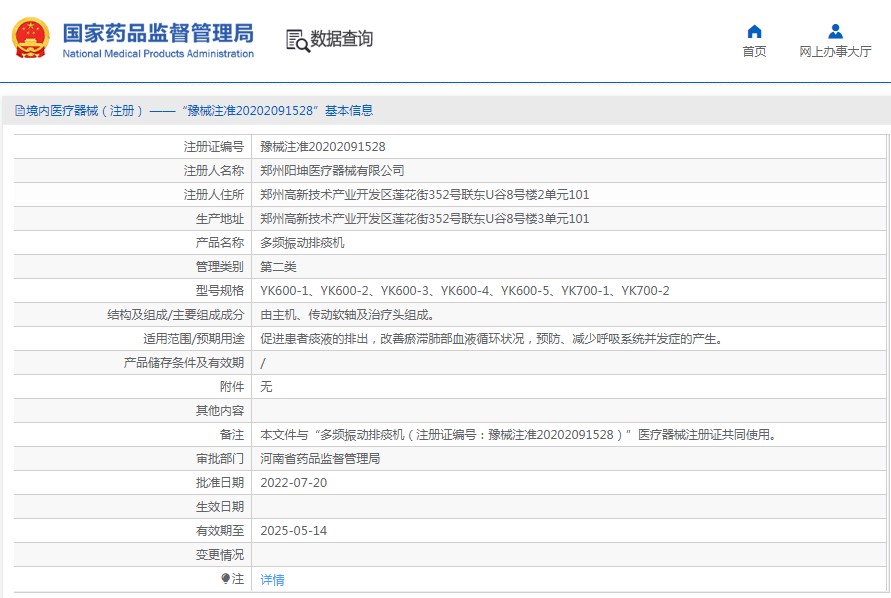Image resolution: width=891 pixels, height=598 pixels.
Task: Click the 数据查询 heading
Action: click(x=341, y=39)
